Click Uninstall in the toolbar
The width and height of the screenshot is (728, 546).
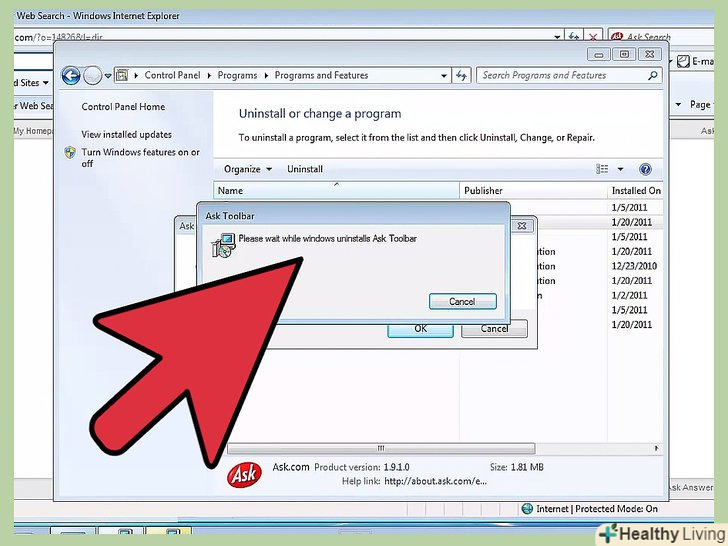pyautogui.click(x=305, y=169)
